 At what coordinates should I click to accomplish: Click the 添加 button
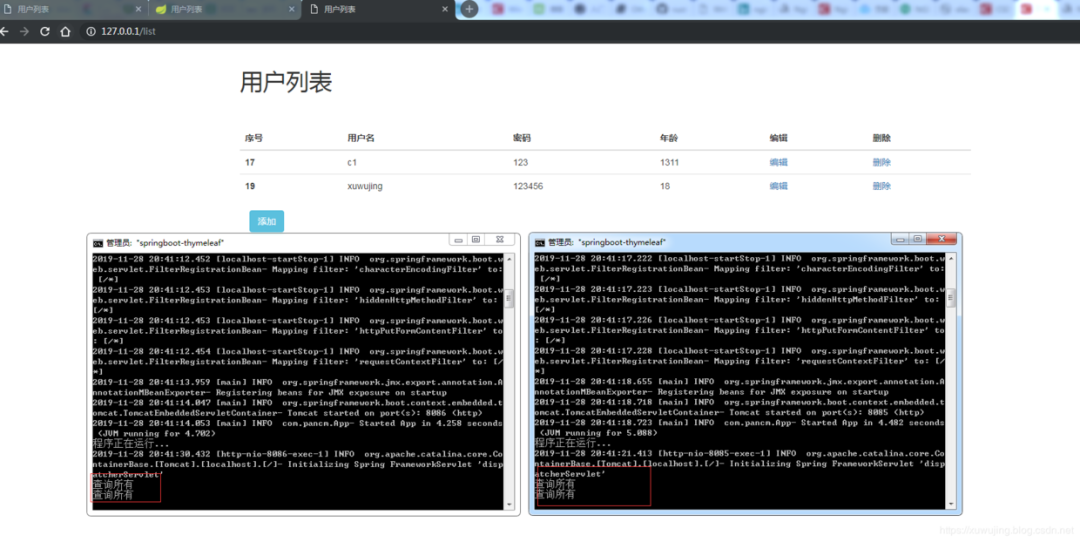[x=267, y=221]
